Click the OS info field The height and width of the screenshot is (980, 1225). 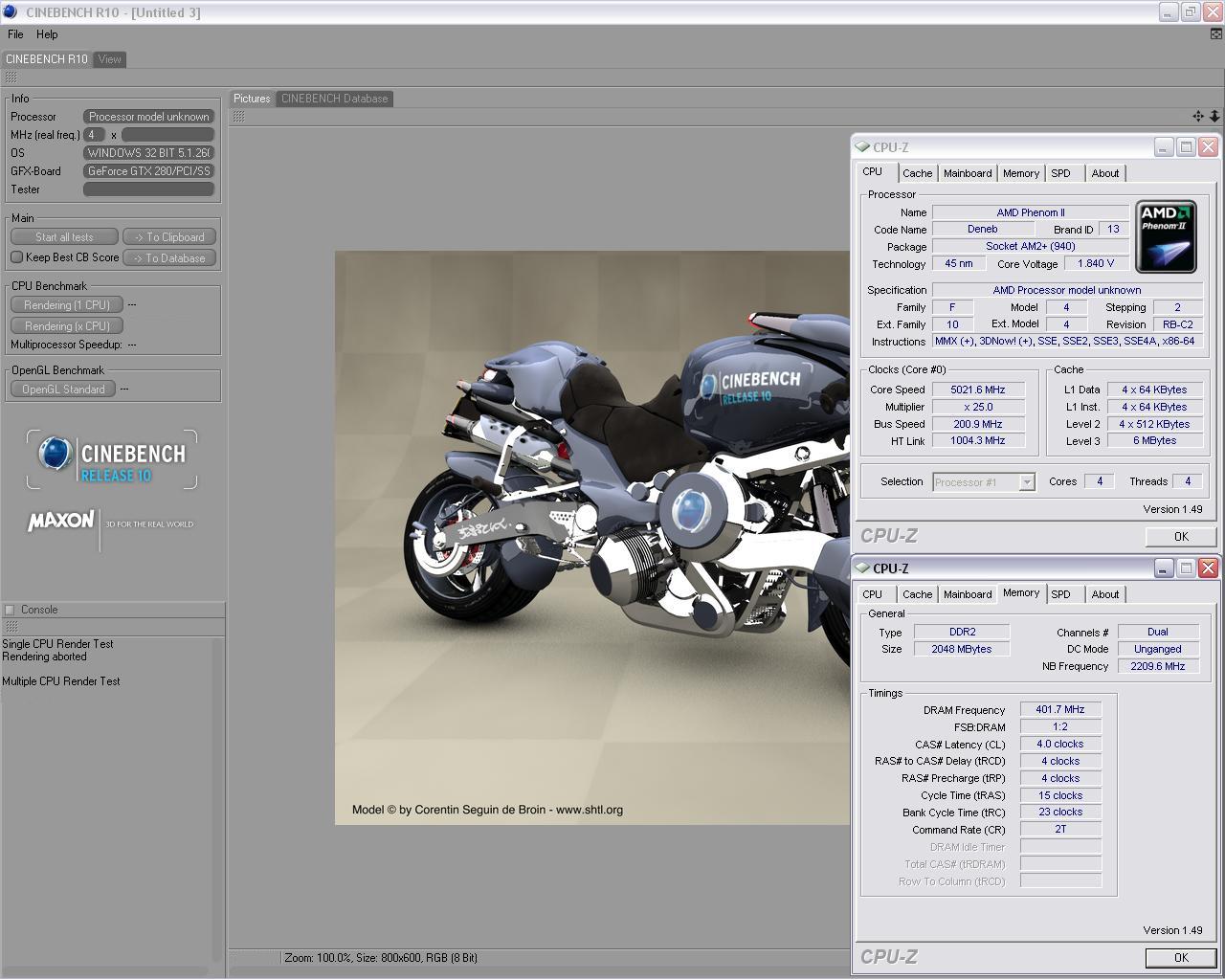[x=148, y=153]
